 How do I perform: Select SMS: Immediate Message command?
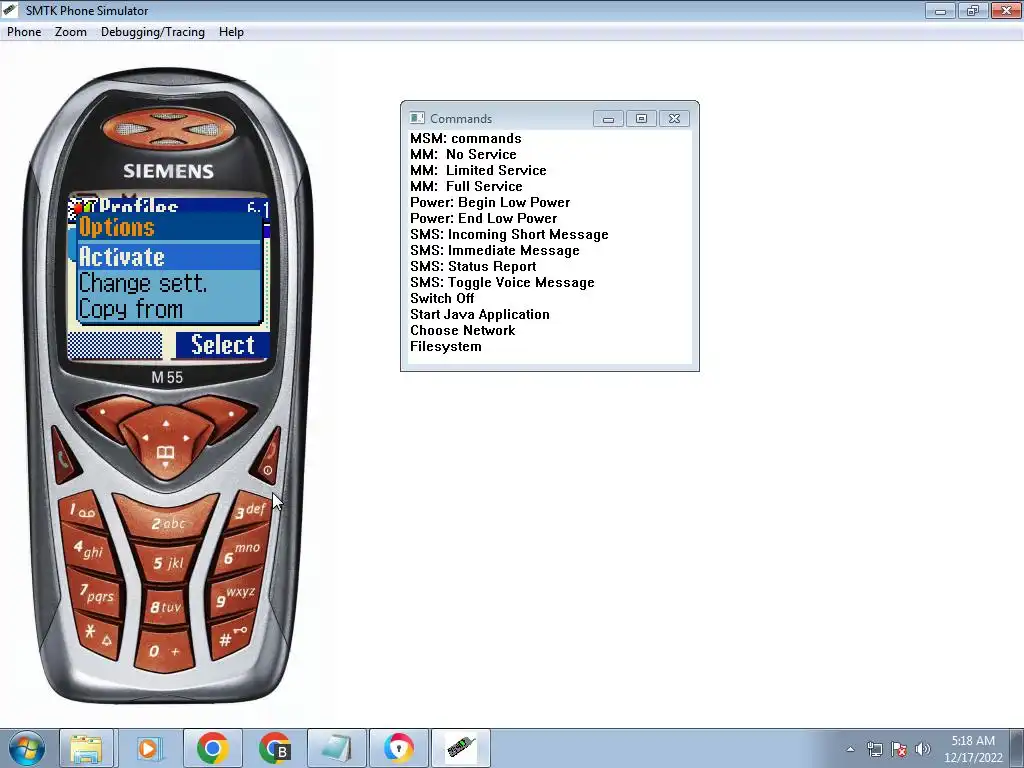click(x=494, y=250)
